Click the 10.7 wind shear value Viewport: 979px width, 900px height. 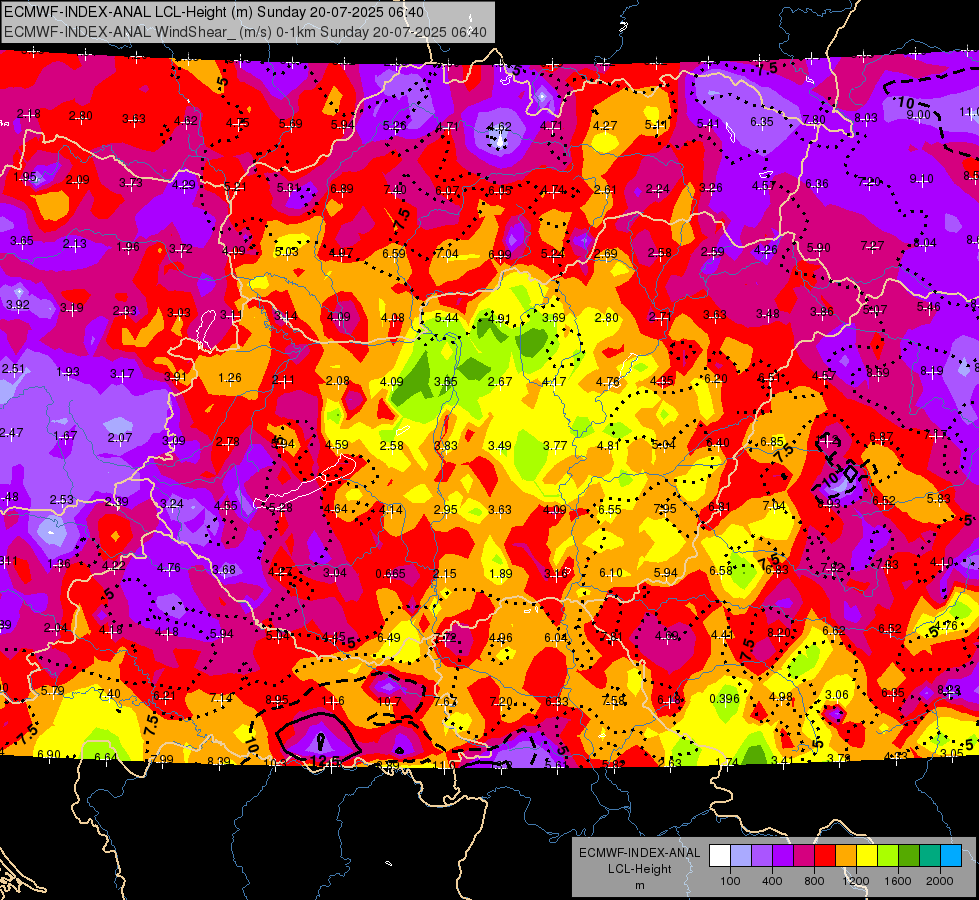tap(389, 701)
